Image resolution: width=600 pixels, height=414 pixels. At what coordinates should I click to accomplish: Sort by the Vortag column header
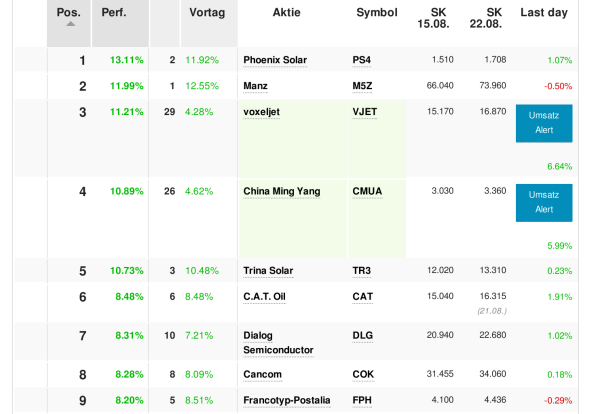coord(206,12)
